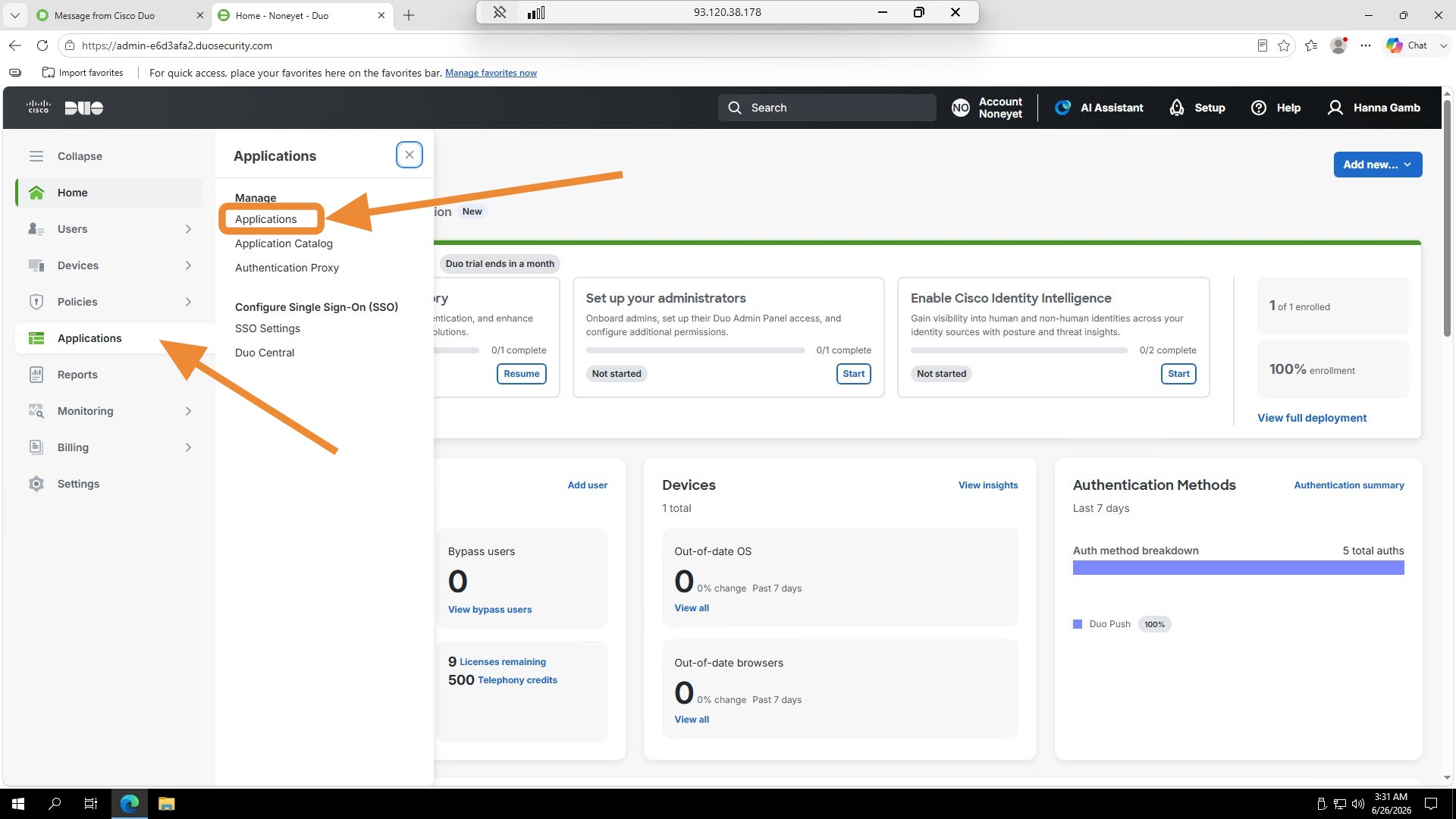Screen dimensions: 1456x819
Task: Click the Applications list icon in sidebar
Action: click(36, 338)
